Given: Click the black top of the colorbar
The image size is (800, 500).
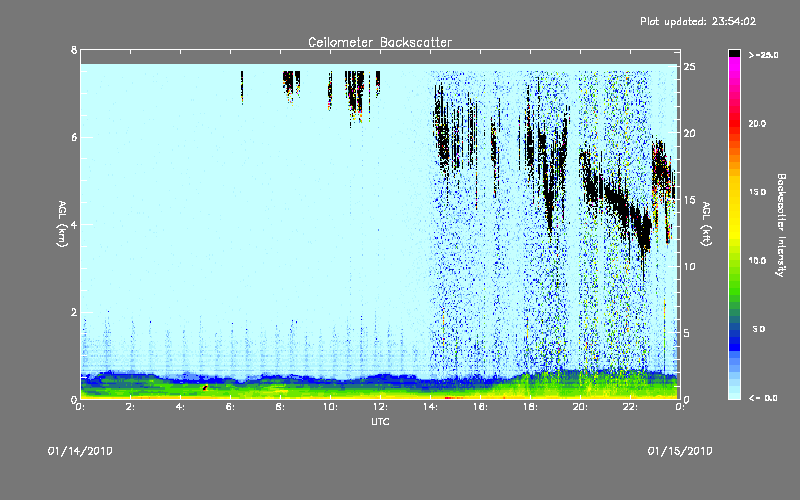Looking at the screenshot, I should 734,53.
